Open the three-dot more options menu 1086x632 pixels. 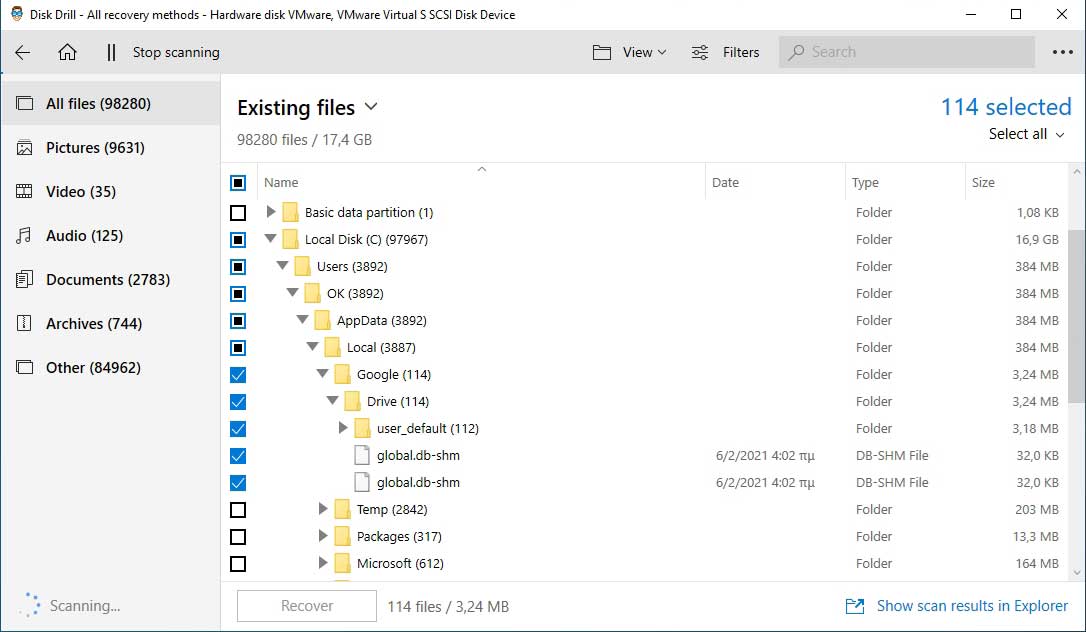1062,52
